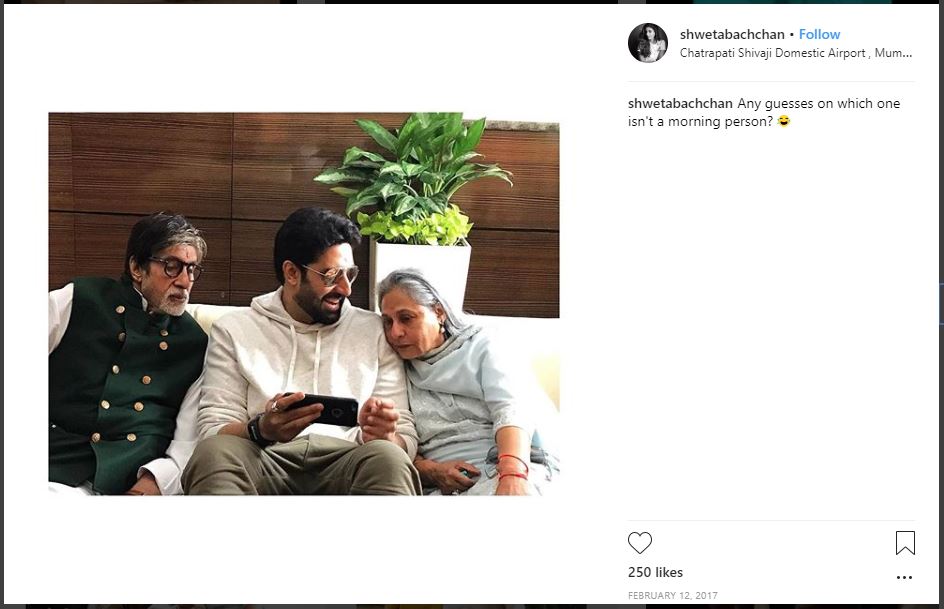Click the bold shwetabachchan name in the caption

(x=680, y=104)
